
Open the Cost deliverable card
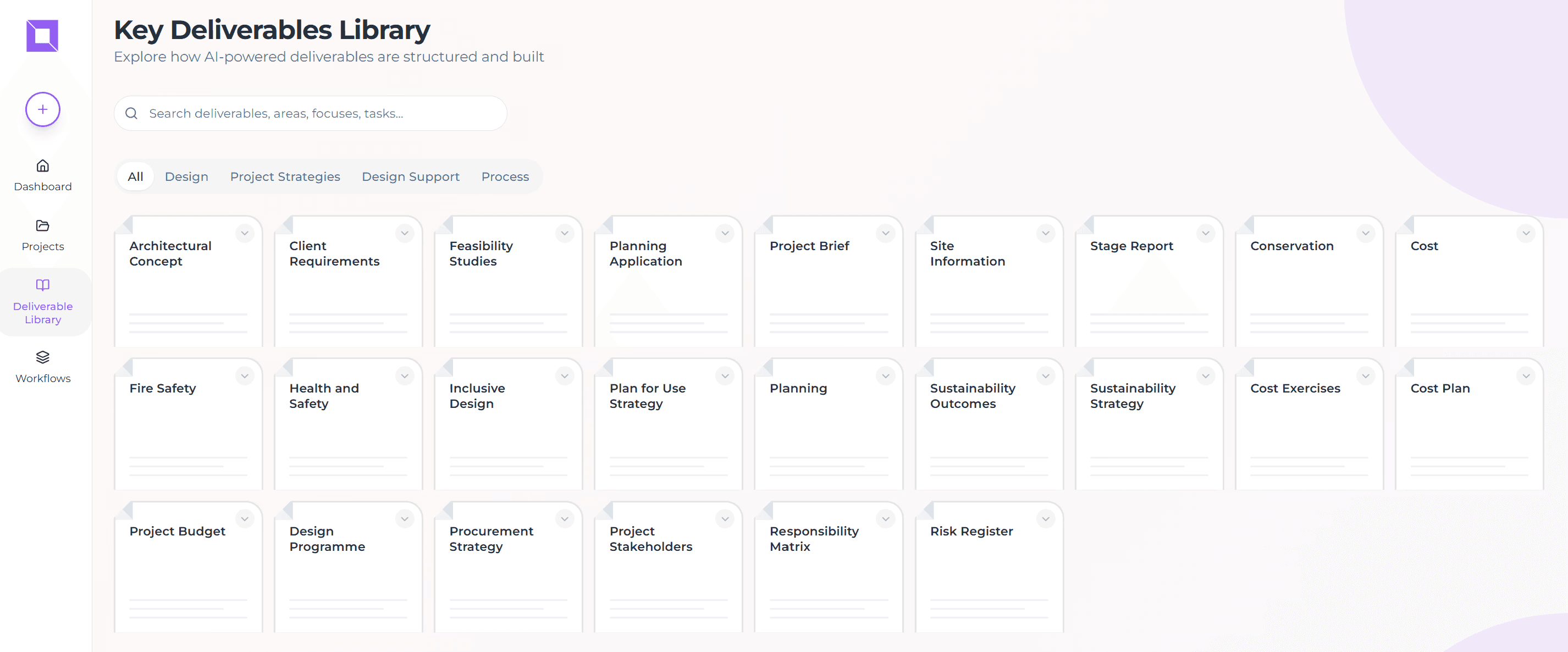1470,281
